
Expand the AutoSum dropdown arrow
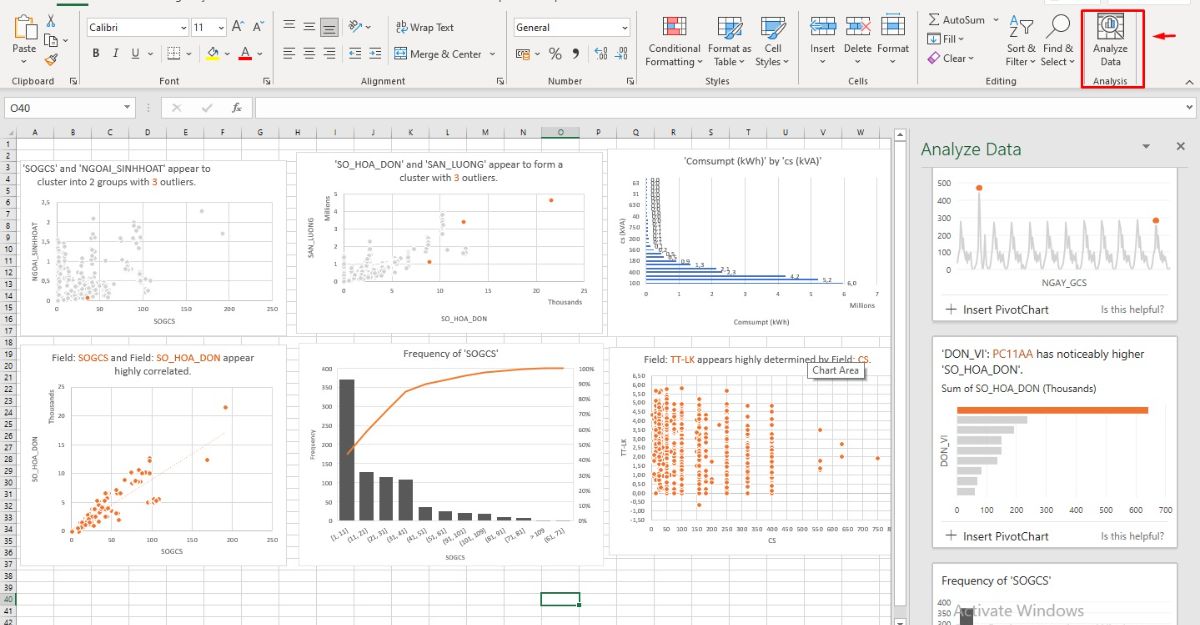point(994,20)
